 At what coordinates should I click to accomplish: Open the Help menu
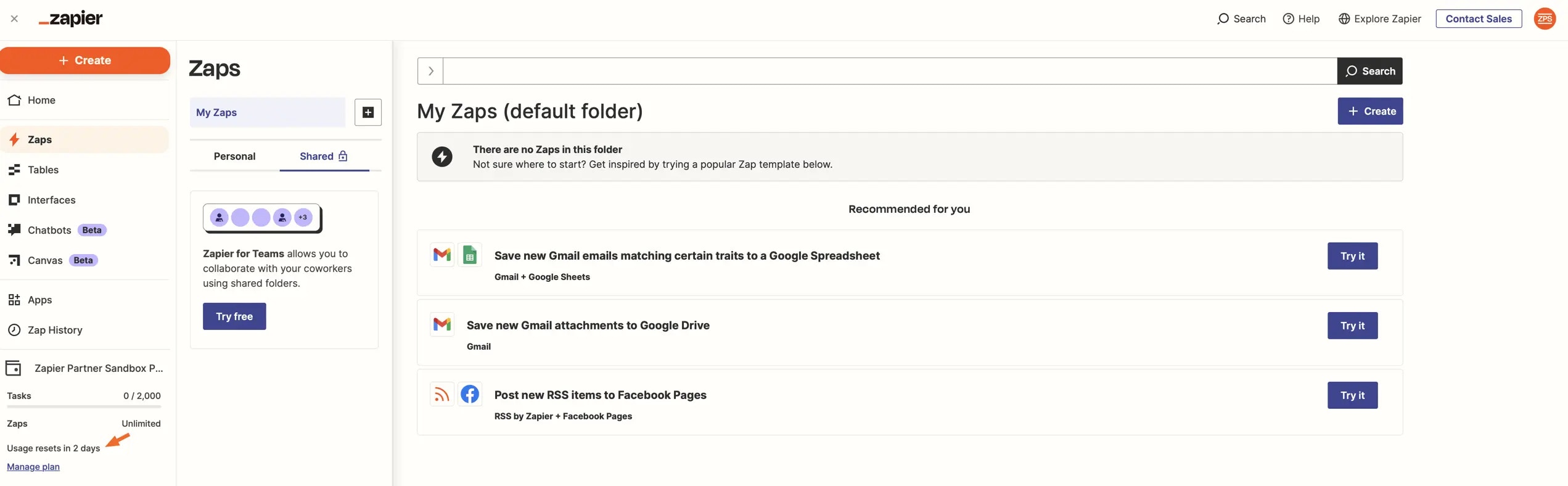coord(1301,19)
